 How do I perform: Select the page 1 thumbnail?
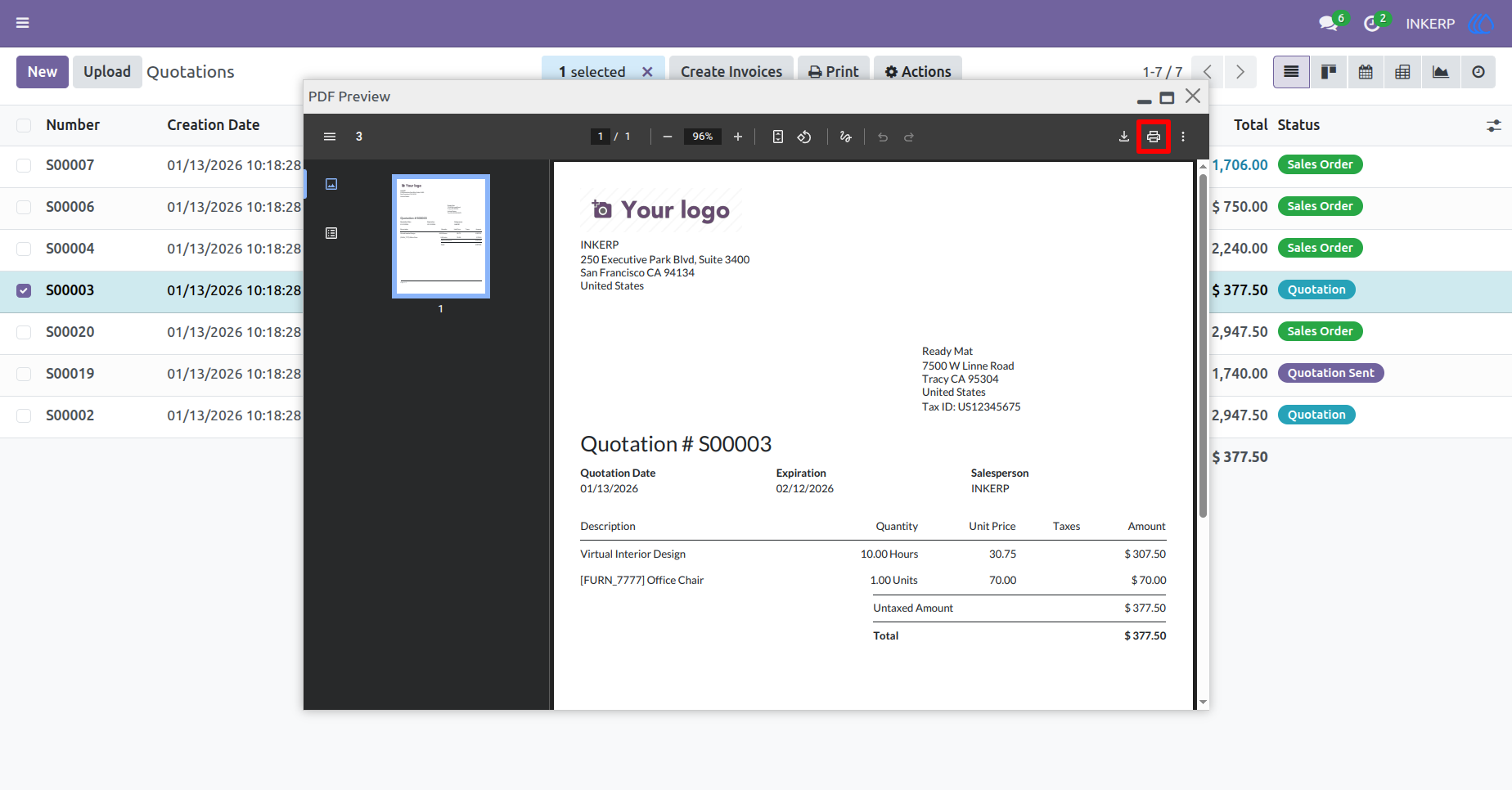pos(441,236)
